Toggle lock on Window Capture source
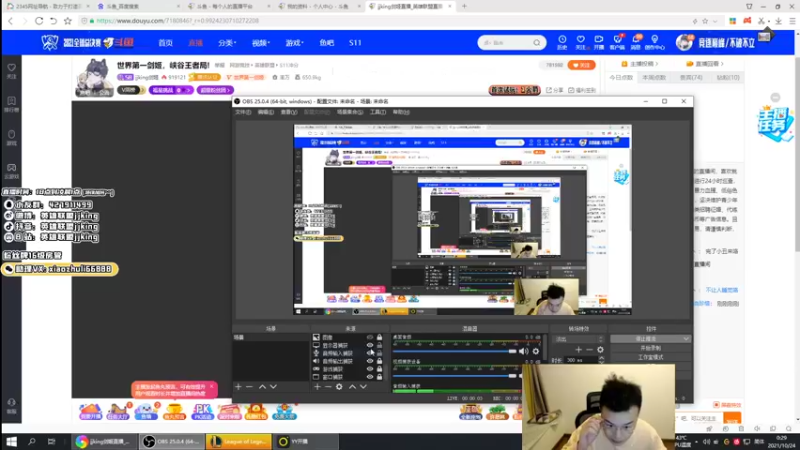The width and height of the screenshot is (800, 450). click(x=380, y=377)
